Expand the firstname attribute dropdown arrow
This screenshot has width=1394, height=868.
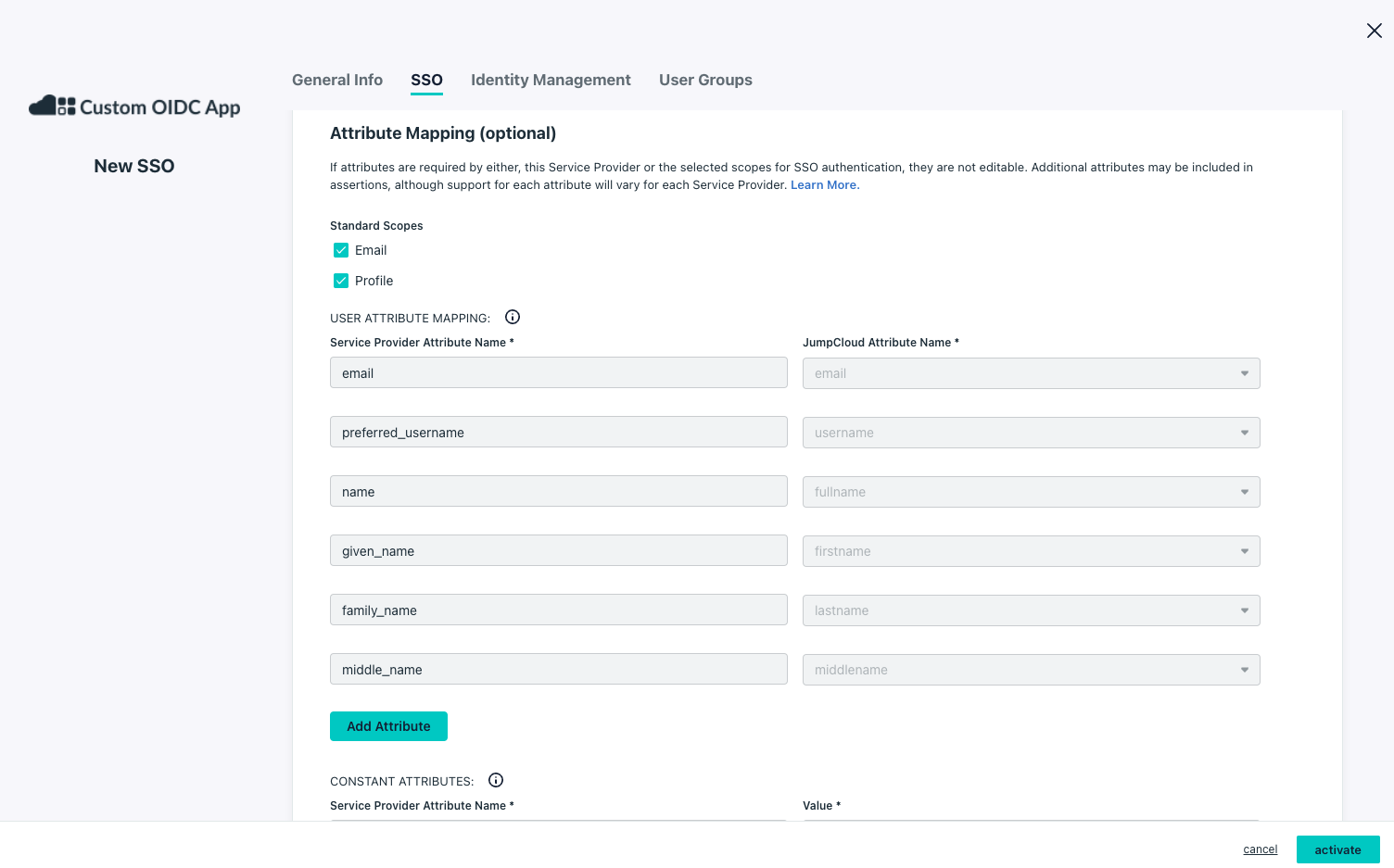click(1244, 551)
